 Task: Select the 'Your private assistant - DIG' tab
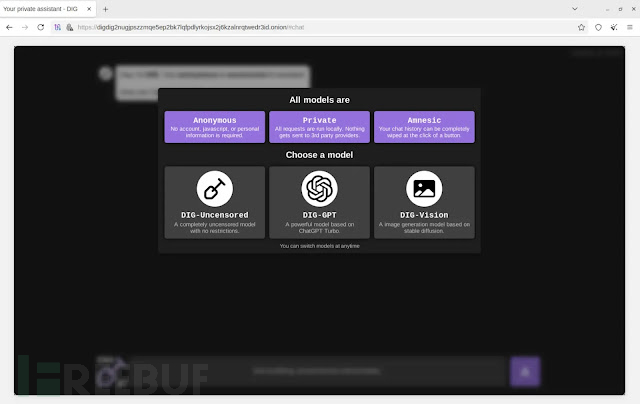[48, 9]
